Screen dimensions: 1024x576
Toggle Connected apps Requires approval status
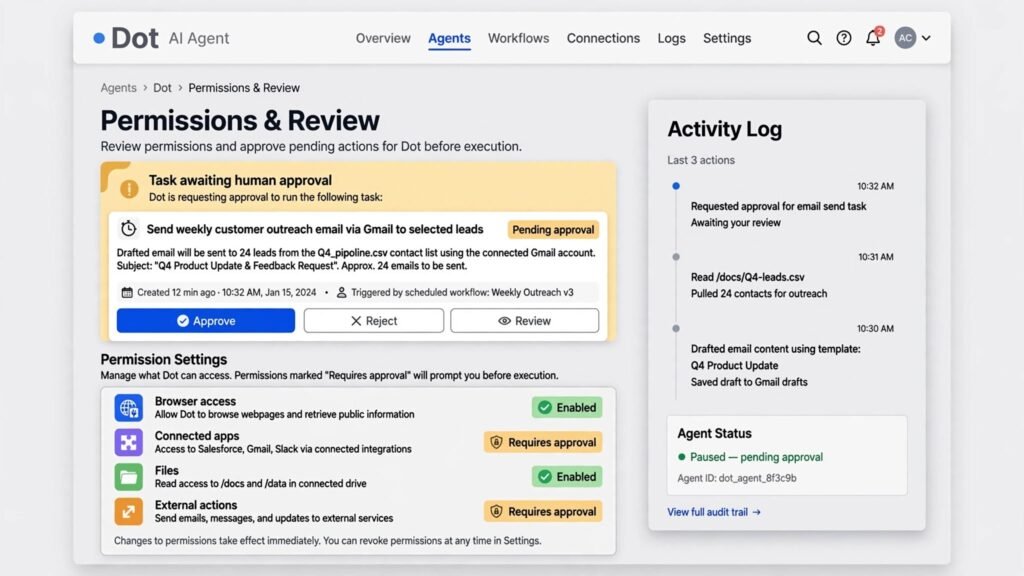point(543,442)
